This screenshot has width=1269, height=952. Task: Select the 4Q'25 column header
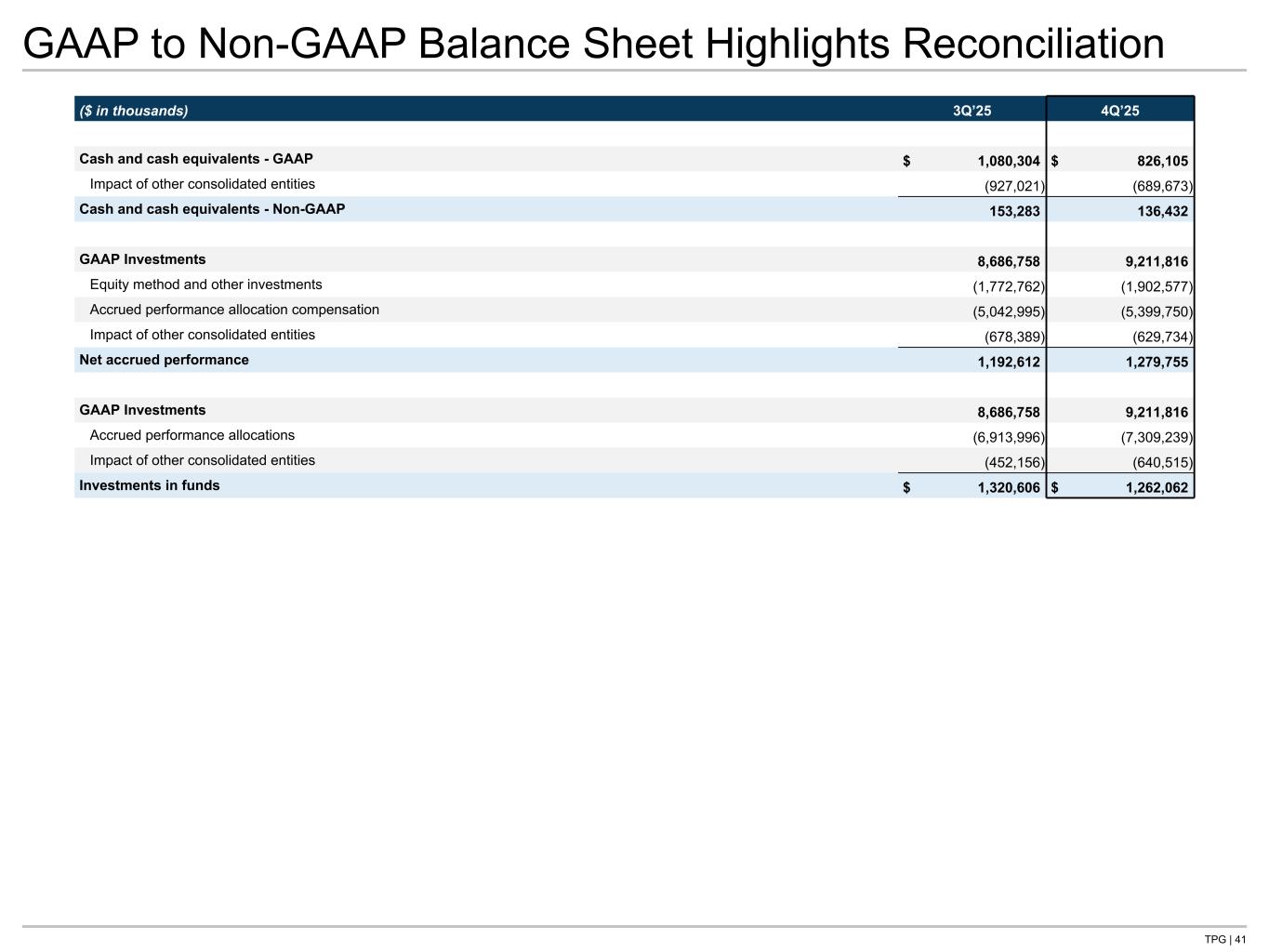tap(1119, 112)
